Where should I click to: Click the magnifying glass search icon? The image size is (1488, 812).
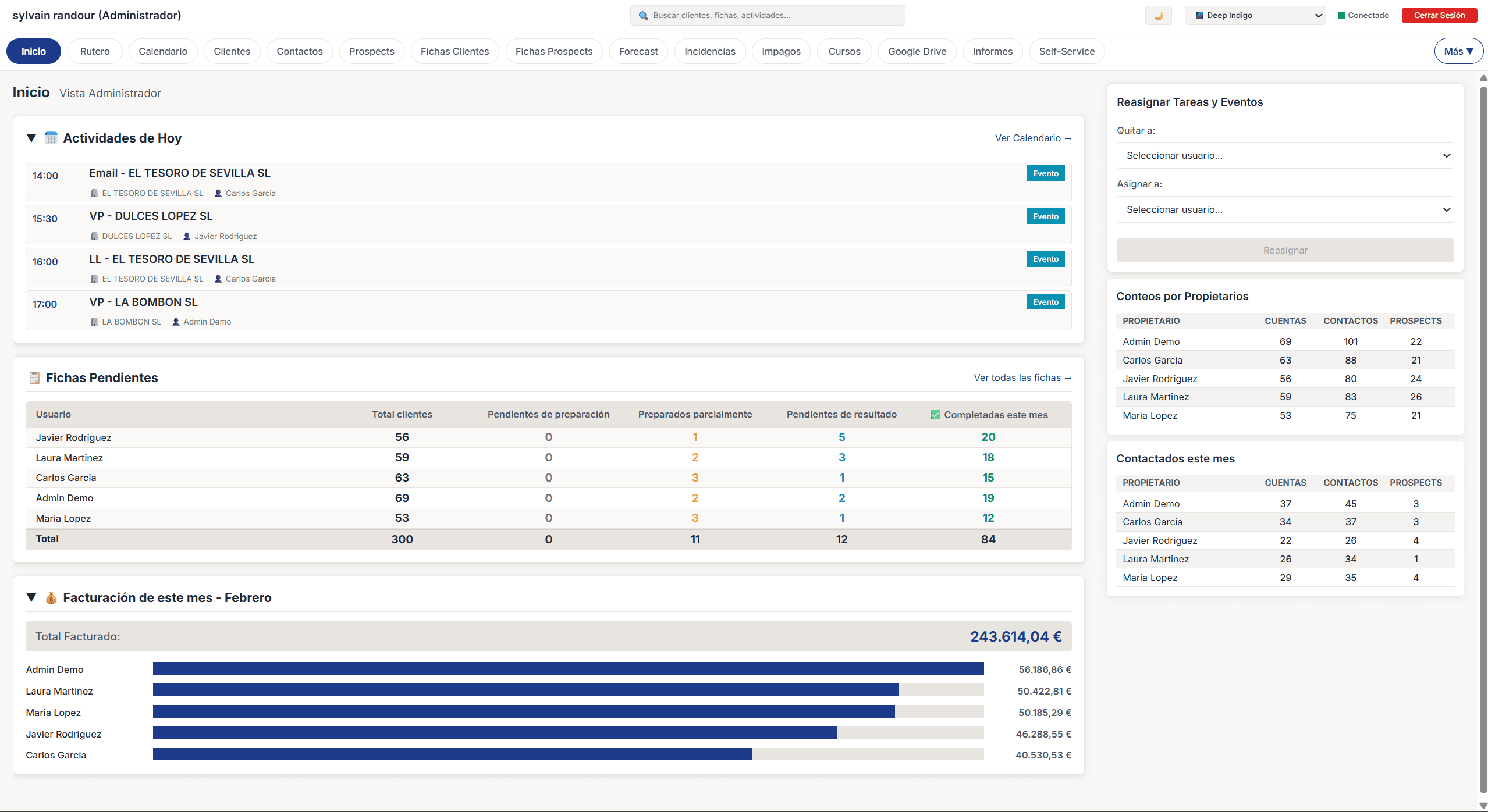coord(642,16)
